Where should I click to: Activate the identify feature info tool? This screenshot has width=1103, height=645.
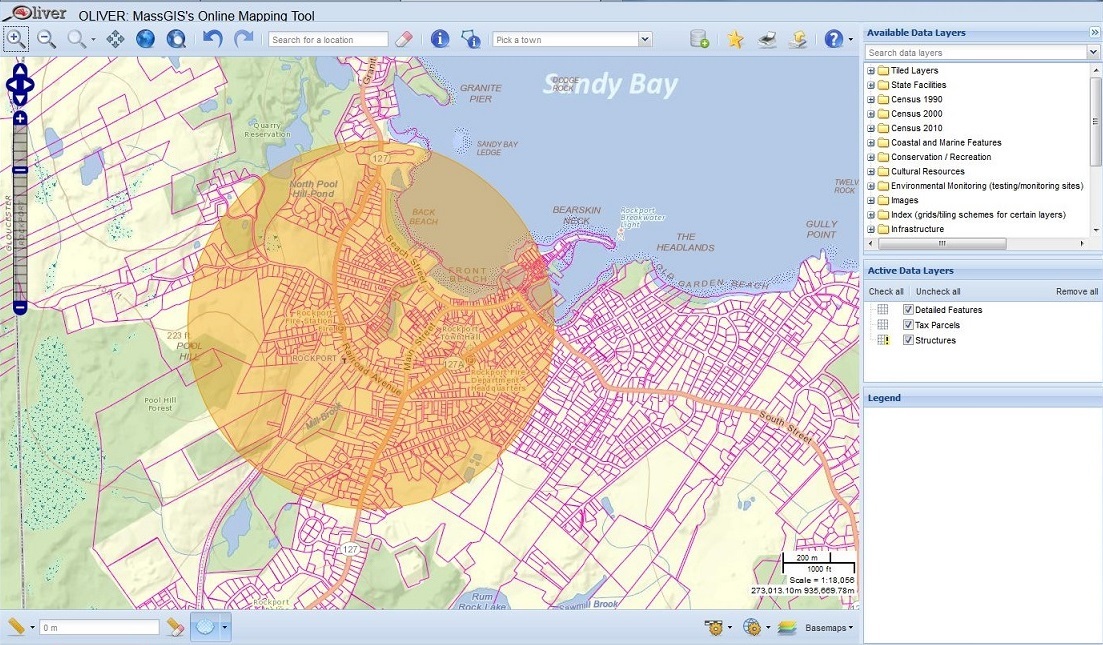(x=439, y=39)
